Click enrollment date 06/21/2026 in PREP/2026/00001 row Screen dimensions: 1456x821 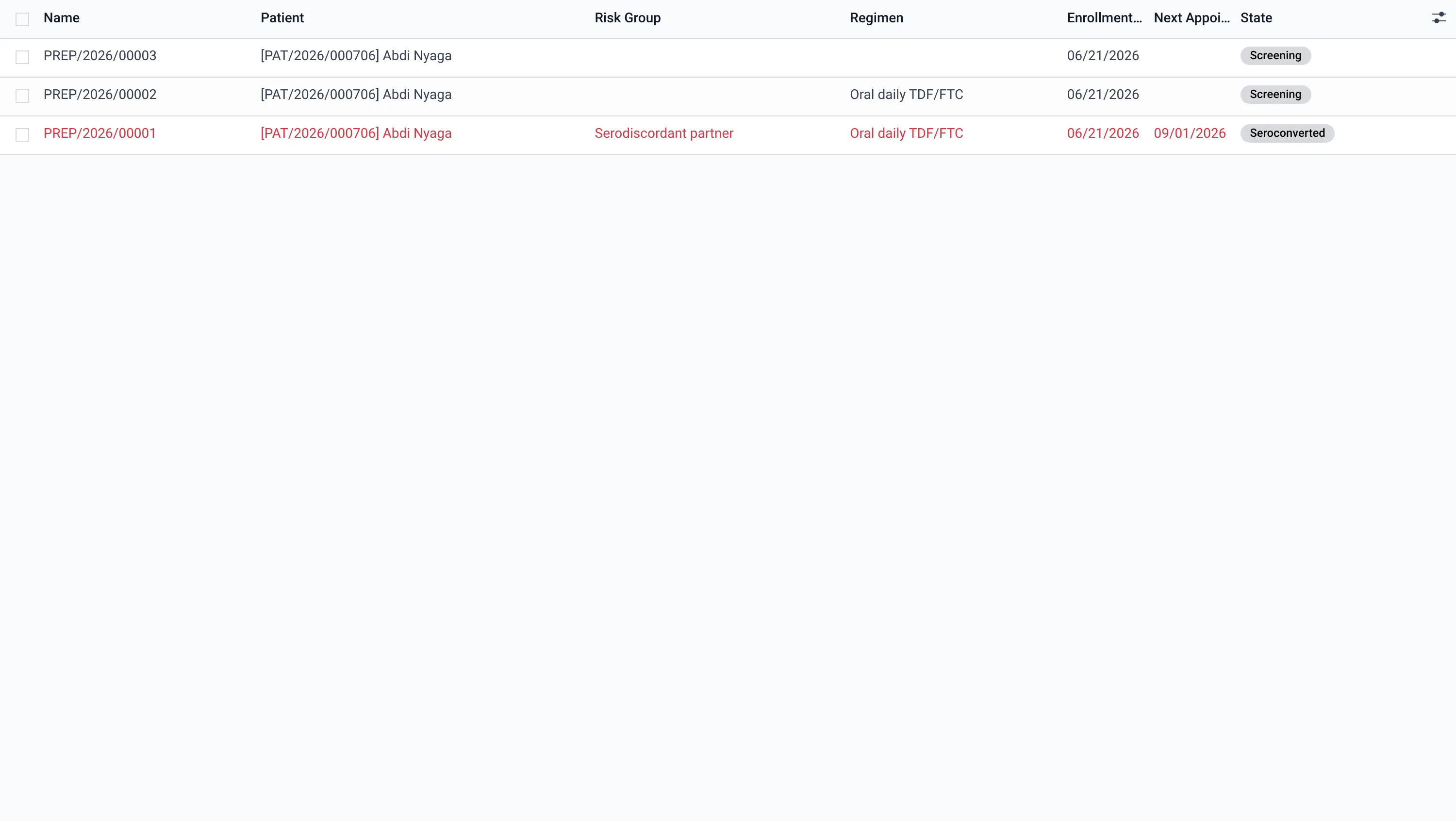coord(1103,133)
